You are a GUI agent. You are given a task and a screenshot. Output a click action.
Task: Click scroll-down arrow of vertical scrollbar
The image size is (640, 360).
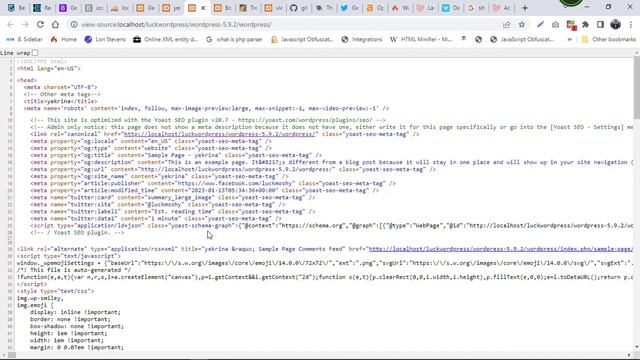[x=636, y=348]
